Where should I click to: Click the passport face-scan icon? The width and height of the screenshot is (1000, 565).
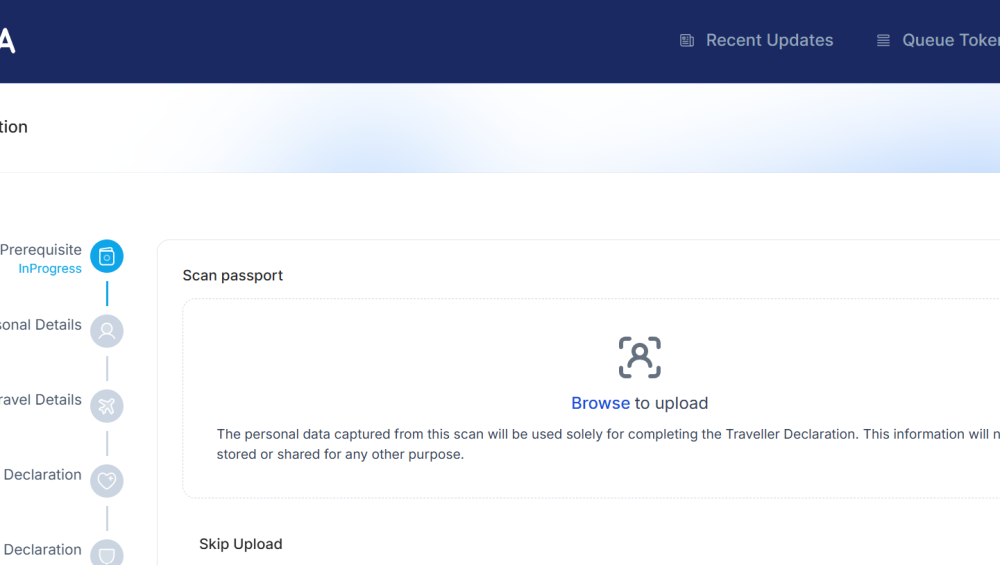(640, 357)
